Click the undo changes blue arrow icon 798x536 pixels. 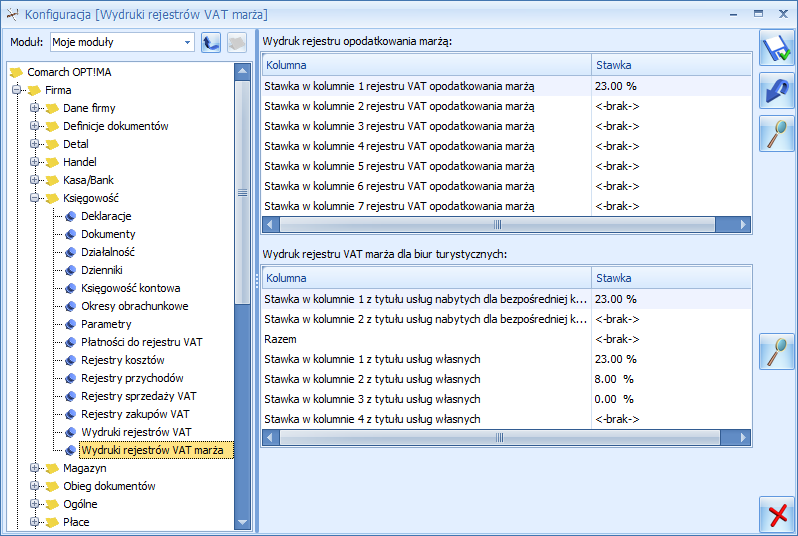(777, 91)
